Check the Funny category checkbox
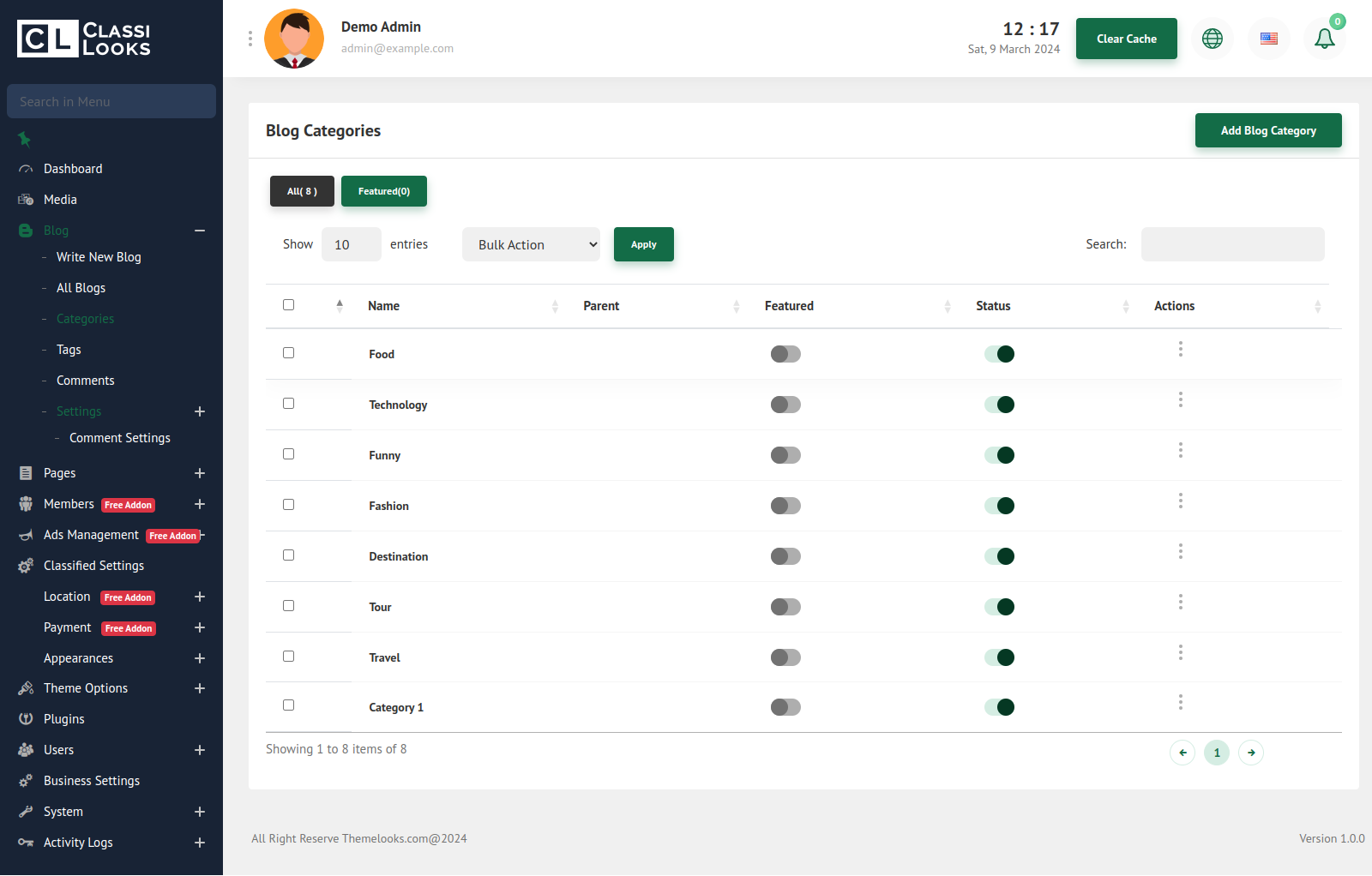Image resolution: width=1372 pixels, height=876 pixels. 288,454
